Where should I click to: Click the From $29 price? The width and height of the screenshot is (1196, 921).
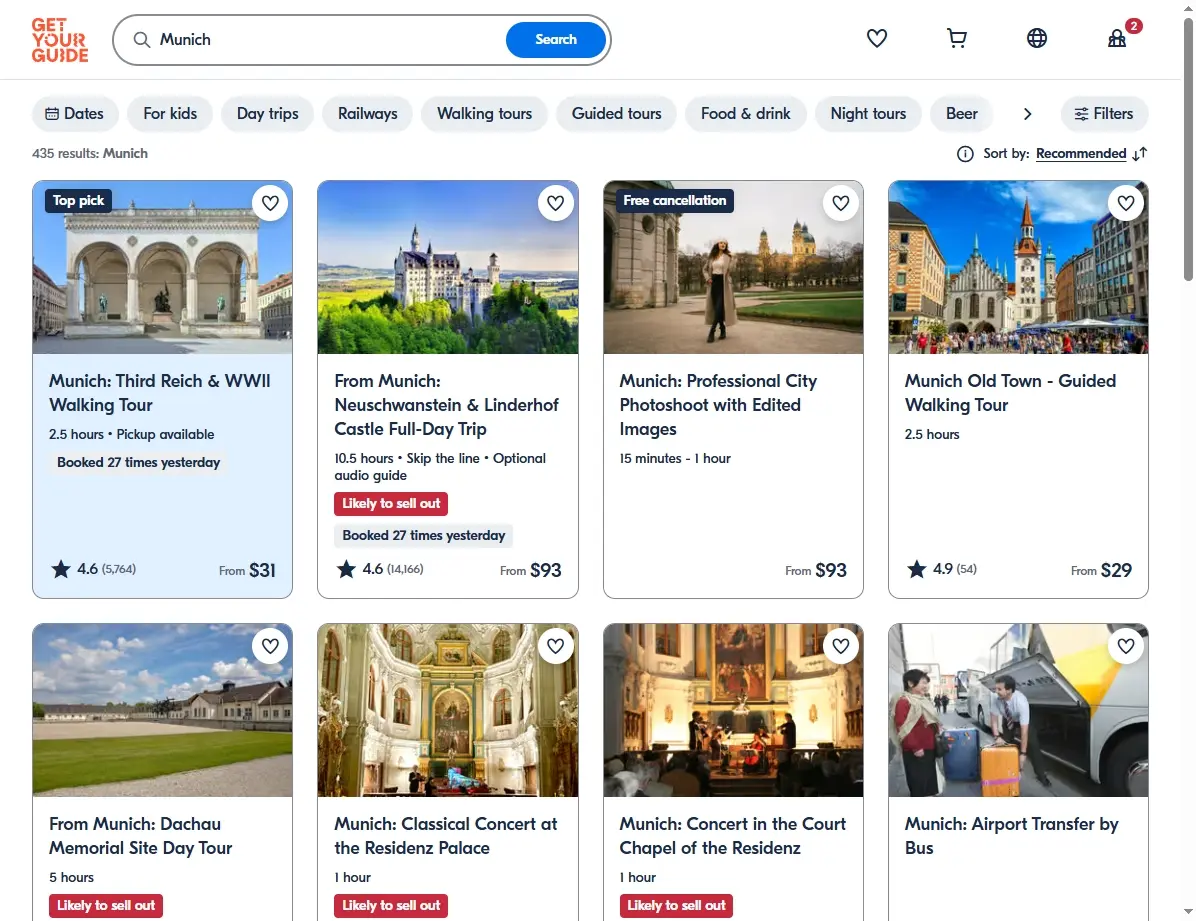1101,570
